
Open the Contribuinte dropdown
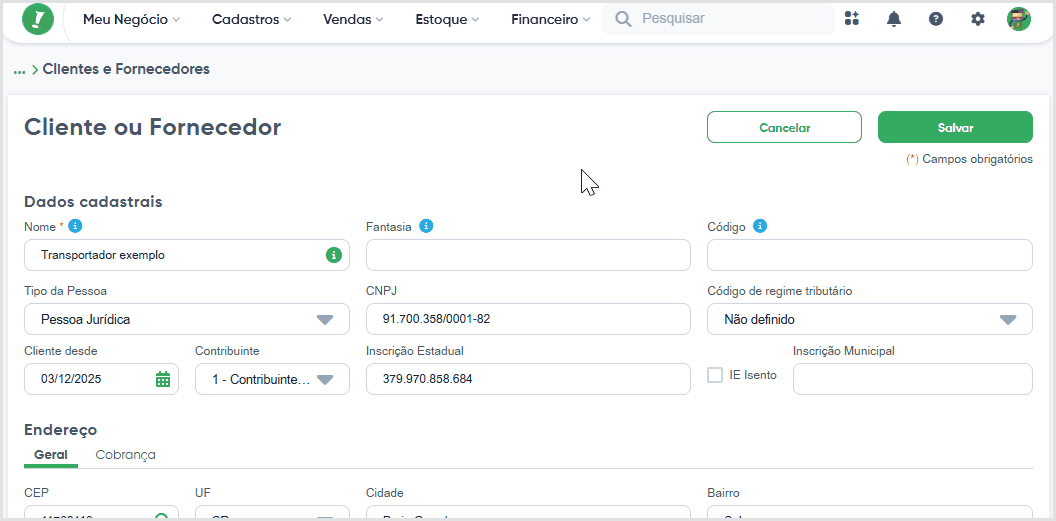(x=272, y=379)
